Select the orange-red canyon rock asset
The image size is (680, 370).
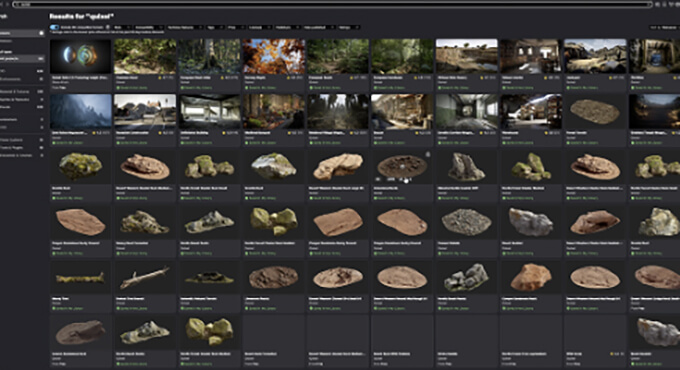(530, 277)
